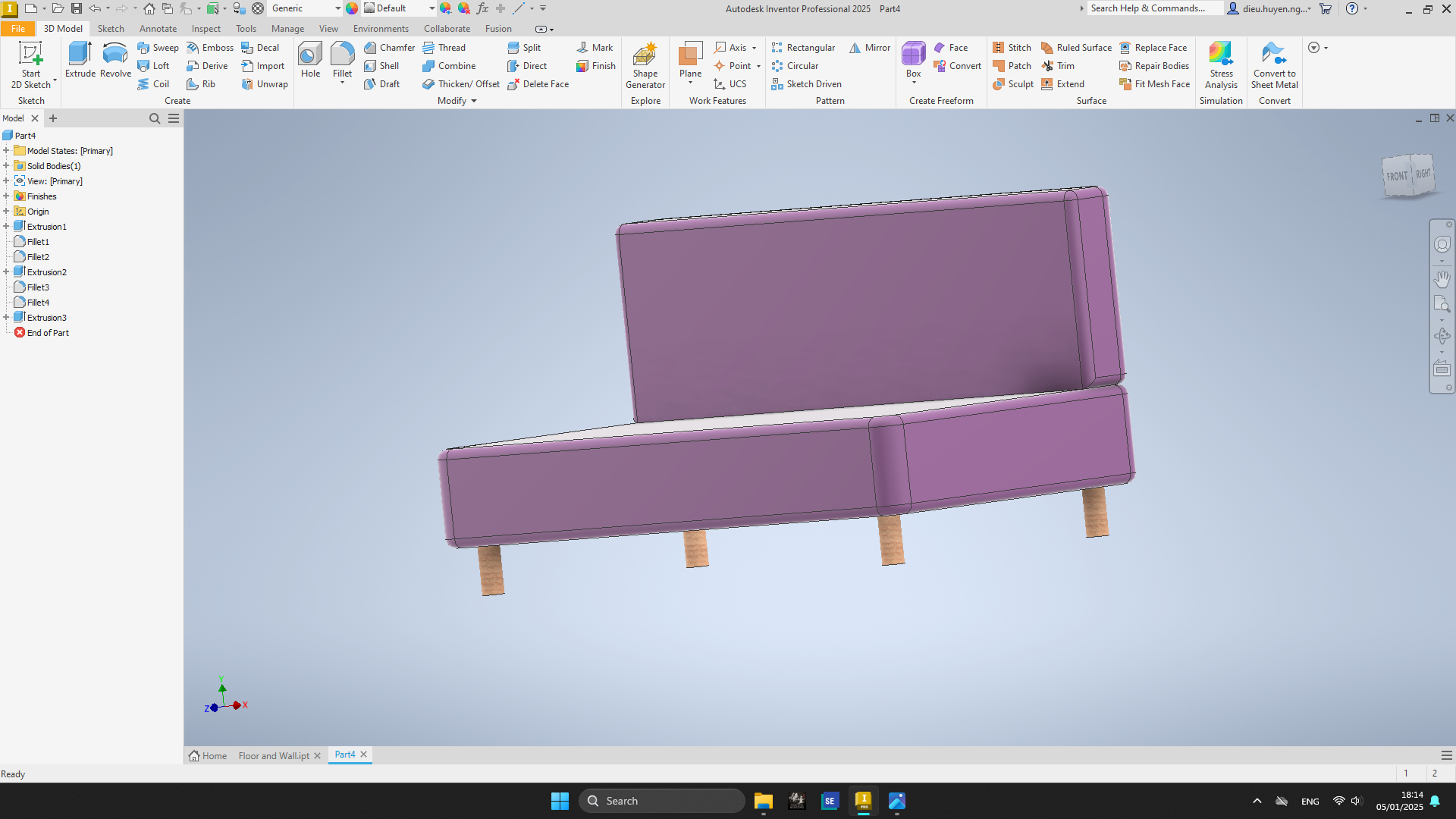Click the Pan hand tool in navigation bar
This screenshot has width=1456, height=819.
click(x=1442, y=279)
